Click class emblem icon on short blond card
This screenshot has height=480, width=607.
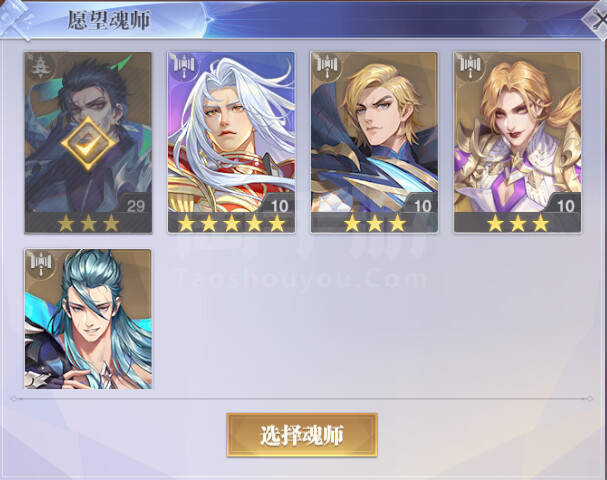(328, 65)
